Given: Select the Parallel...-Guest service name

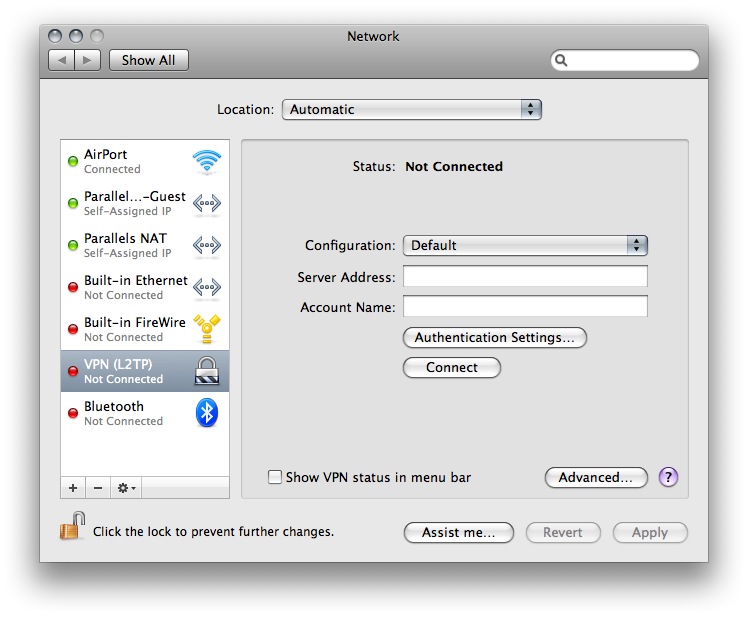Looking at the screenshot, I should pos(135,197).
